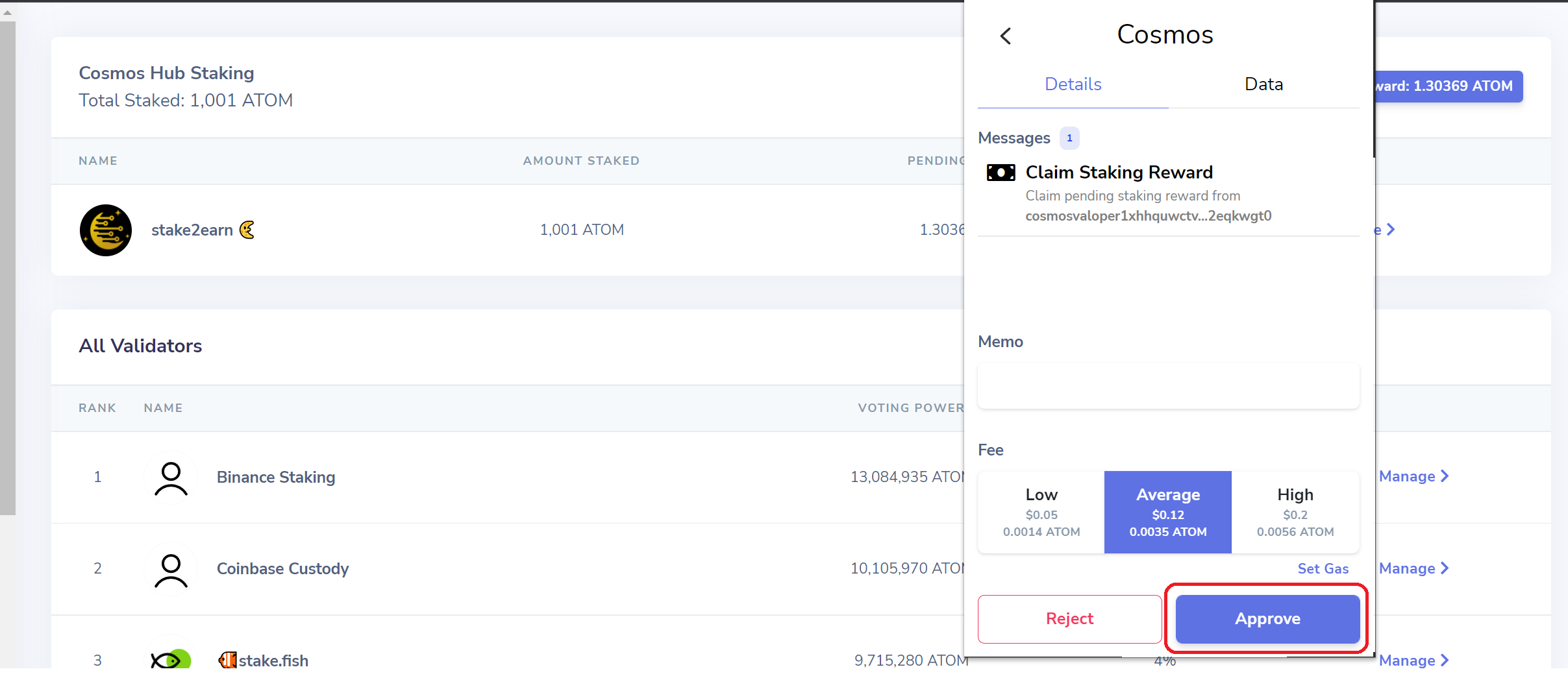This screenshot has height=678, width=1568.
Task: Expand the stake2earn row chevron
Action: (x=1390, y=230)
